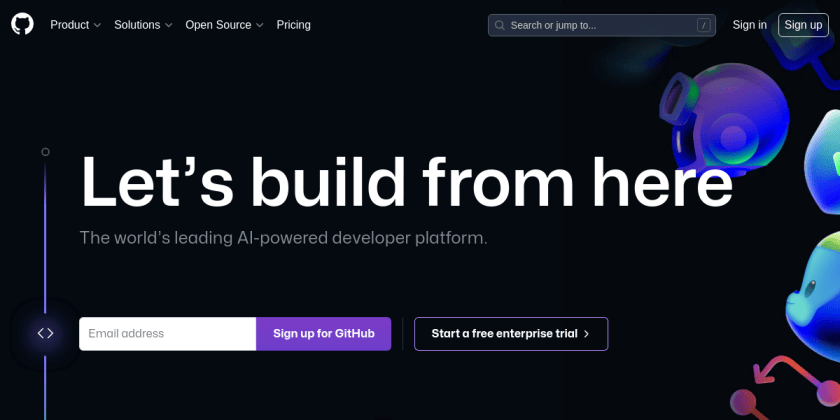
Task: Focus the Email address input
Action: point(168,334)
